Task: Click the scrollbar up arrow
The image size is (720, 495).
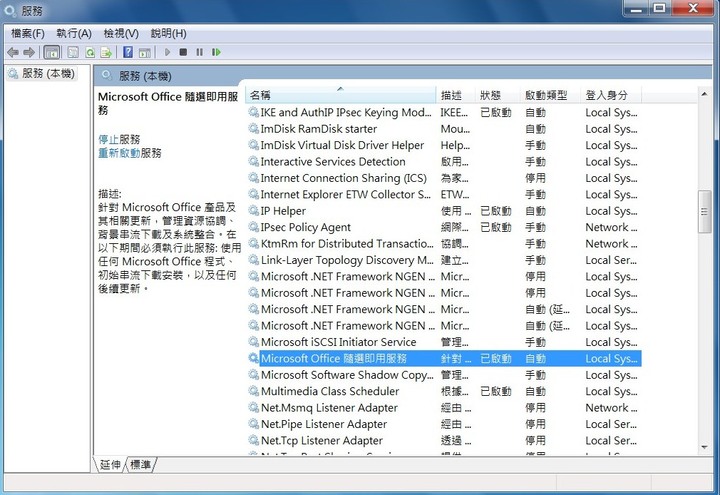Action: tap(704, 94)
